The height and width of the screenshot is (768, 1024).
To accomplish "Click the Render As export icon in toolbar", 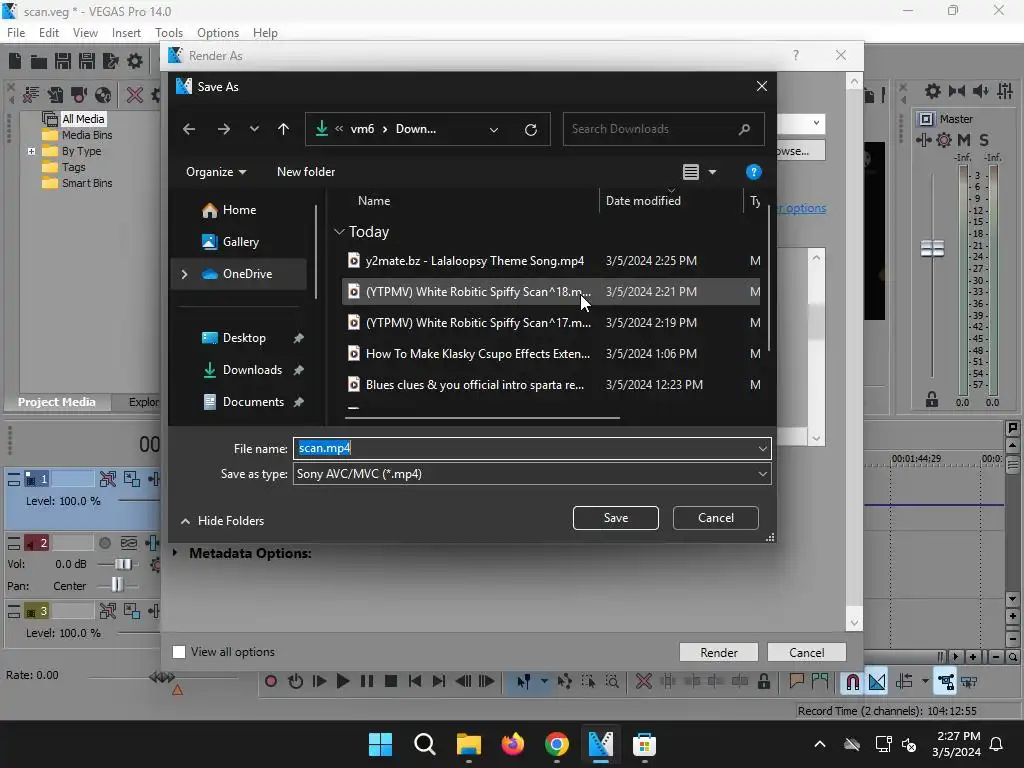I will [111, 61].
